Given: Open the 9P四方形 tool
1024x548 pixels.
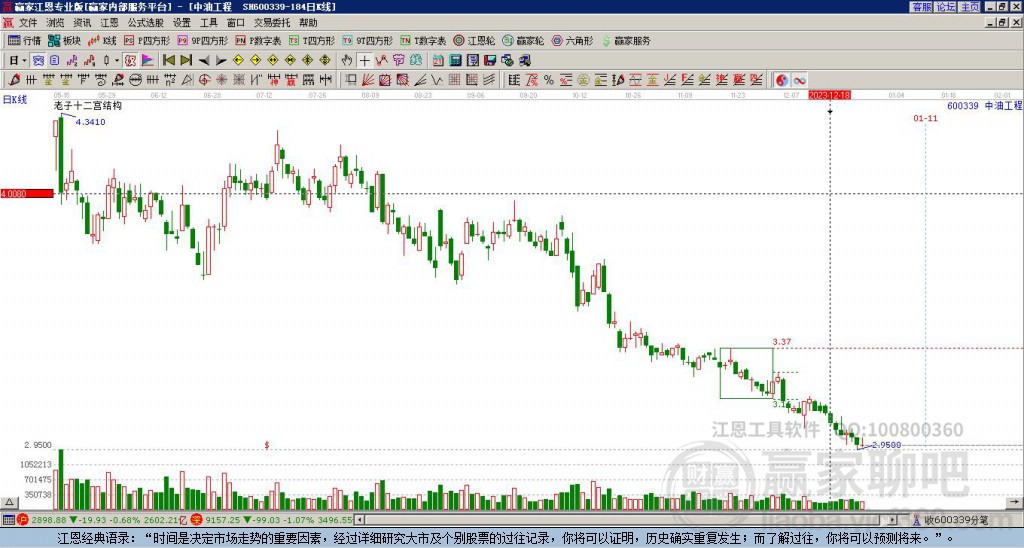Looking at the screenshot, I should click(203, 40).
